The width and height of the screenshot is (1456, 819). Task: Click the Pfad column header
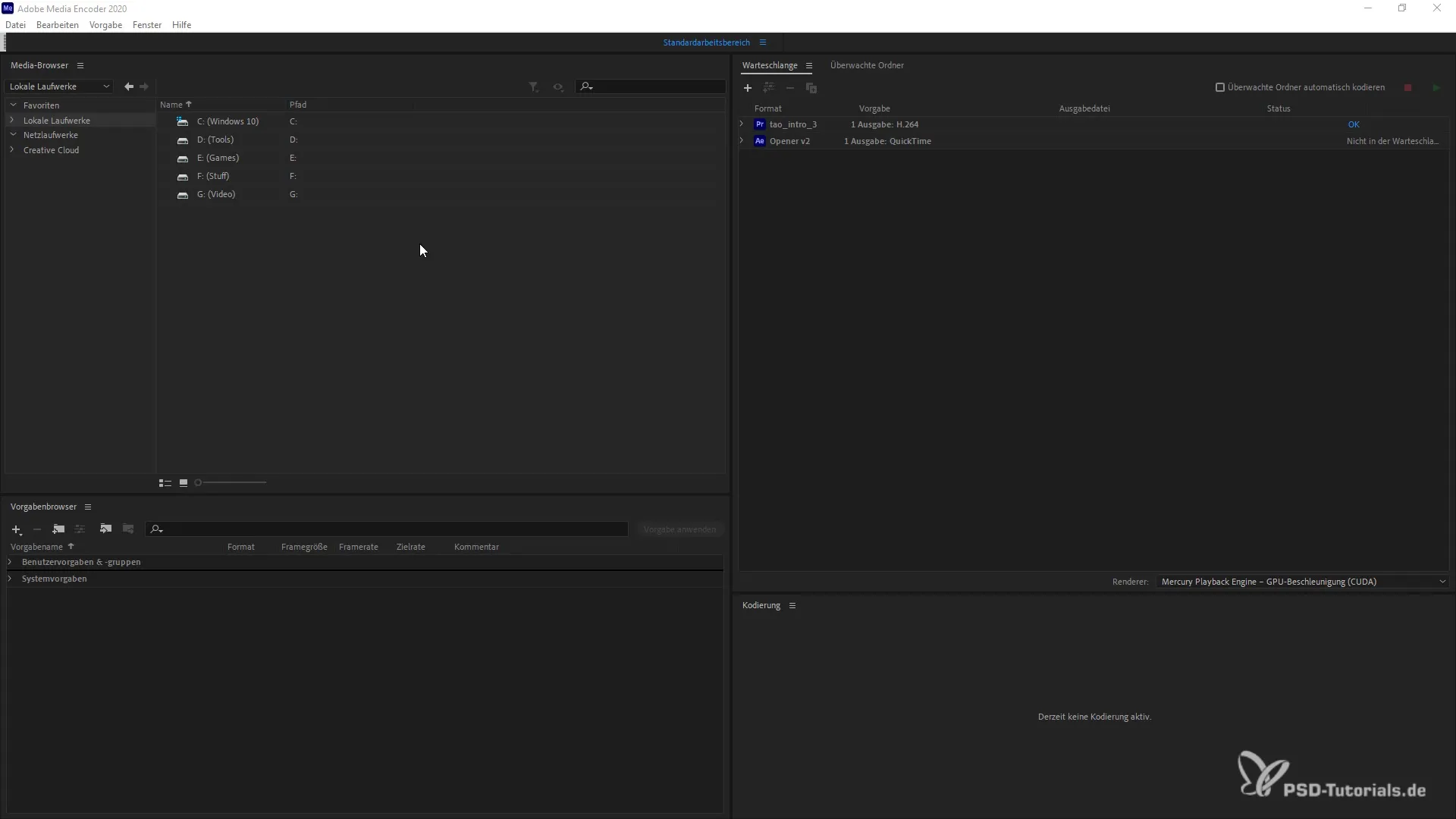pos(298,105)
